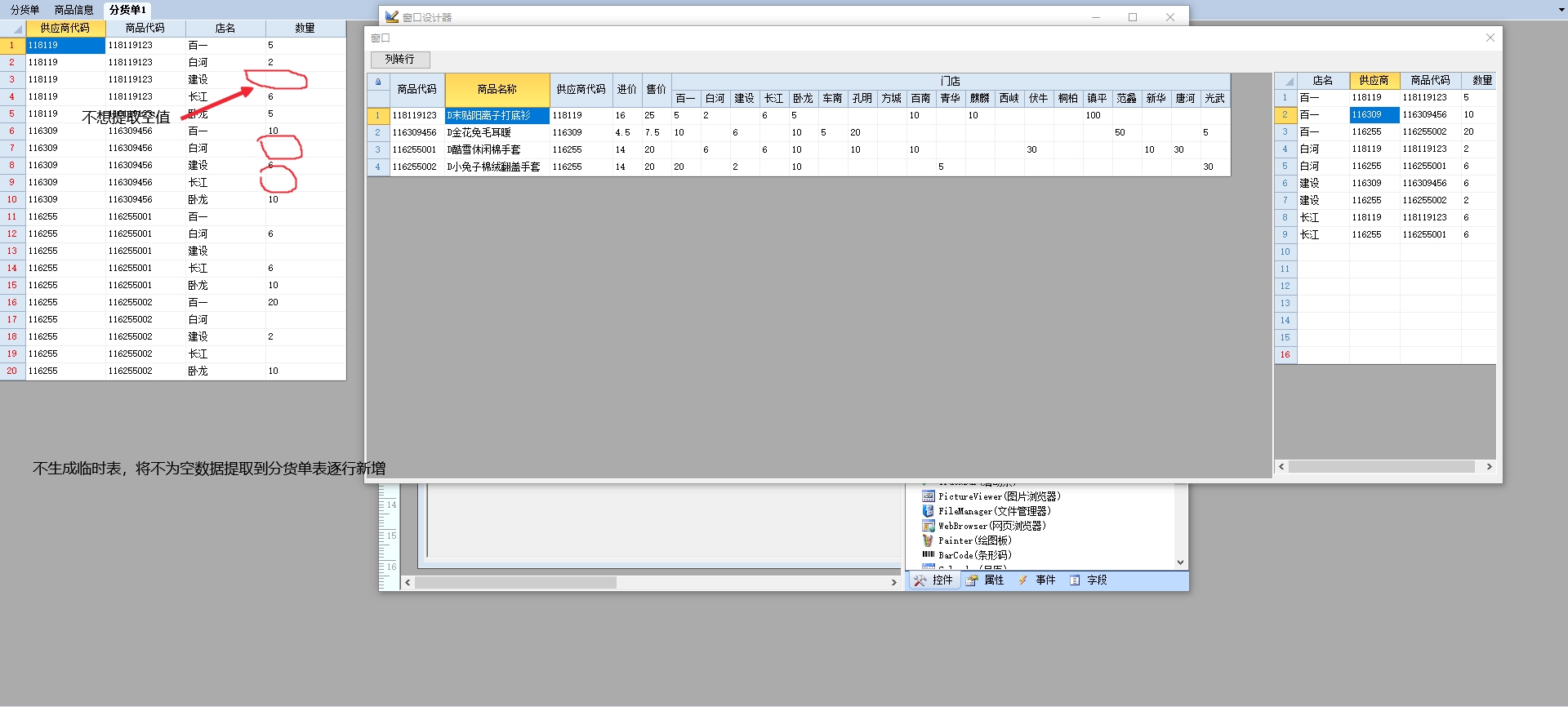Select Painter(绘图板) list item
Image resolution: width=1568 pixels, height=707 pixels.
tap(974, 540)
